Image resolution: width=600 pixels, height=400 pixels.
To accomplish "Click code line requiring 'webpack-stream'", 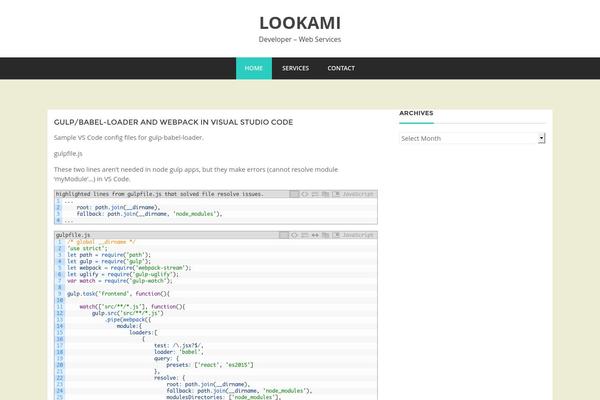I will (x=129, y=268).
